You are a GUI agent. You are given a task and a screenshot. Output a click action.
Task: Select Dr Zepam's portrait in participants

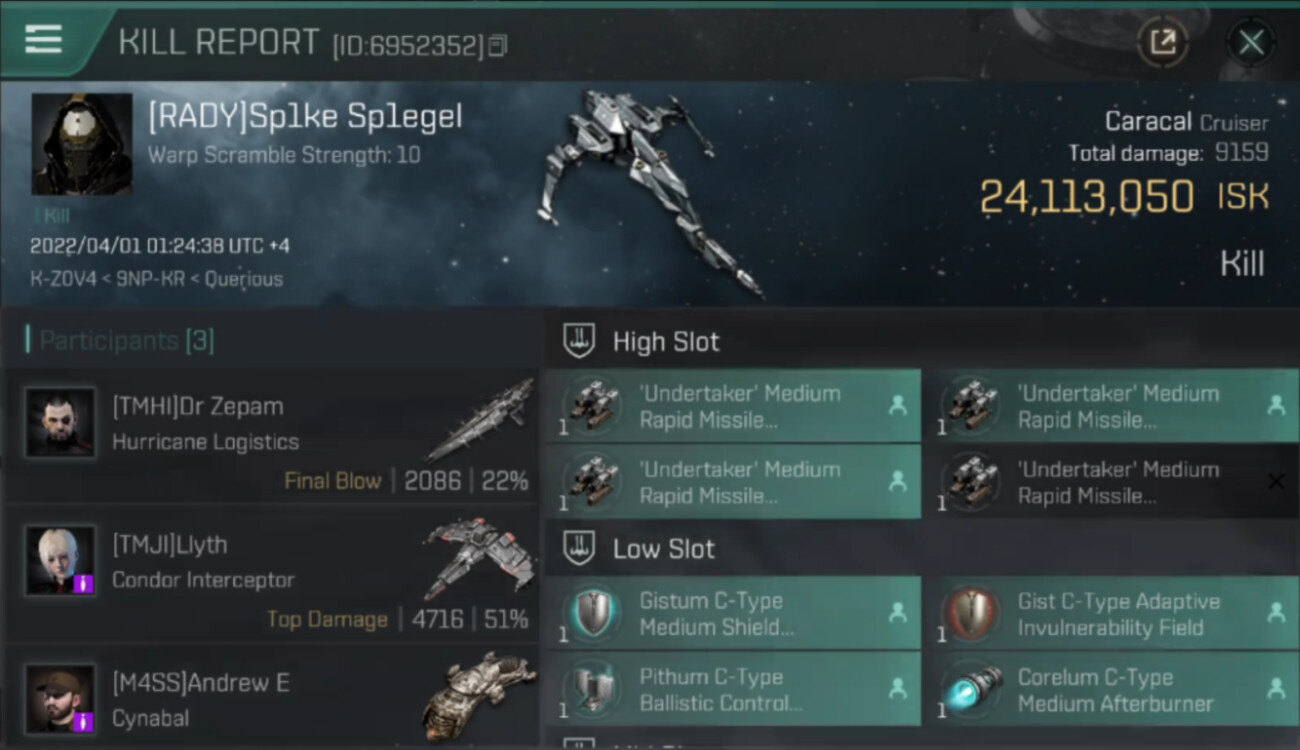[60, 422]
